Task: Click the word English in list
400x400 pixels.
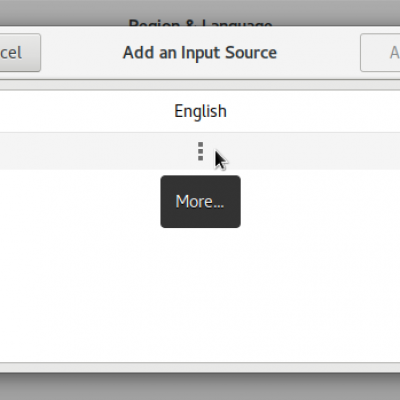Action: pos(200,111)
